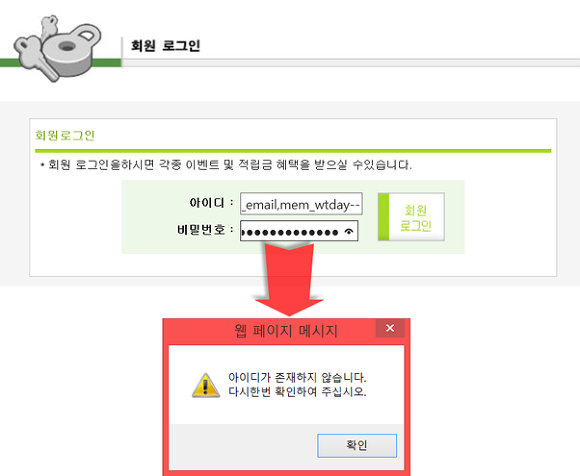Click the 다시한번 확인하여 주십시오 message line

pos(297,391)
